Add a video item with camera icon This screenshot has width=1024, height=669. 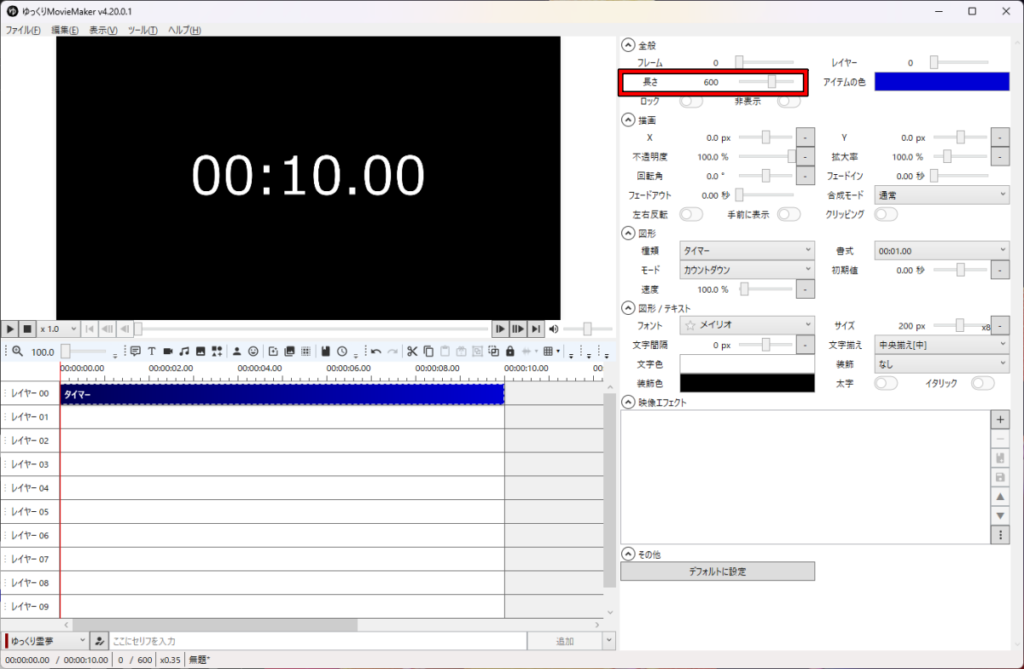(168, 351)
